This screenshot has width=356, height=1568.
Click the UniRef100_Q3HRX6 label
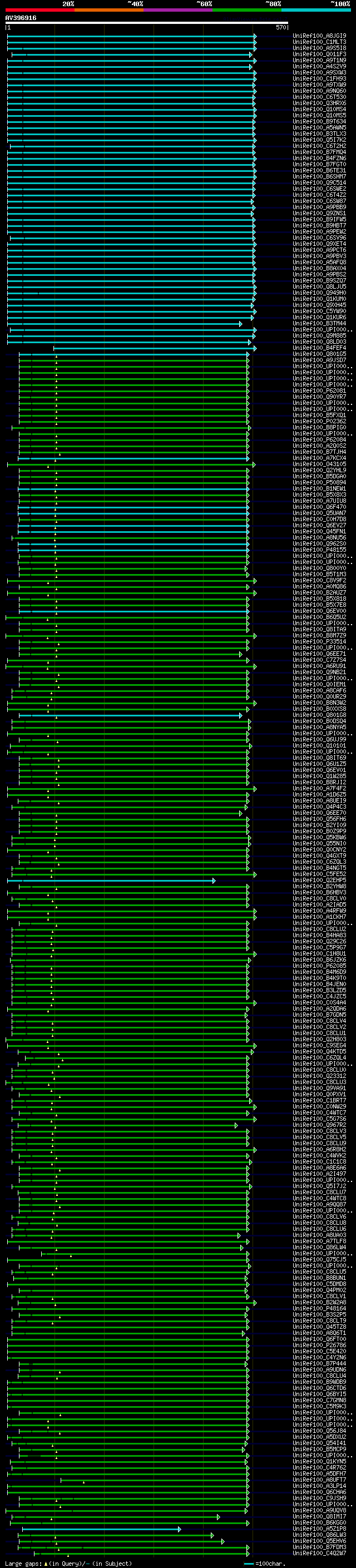pos(319,103)
